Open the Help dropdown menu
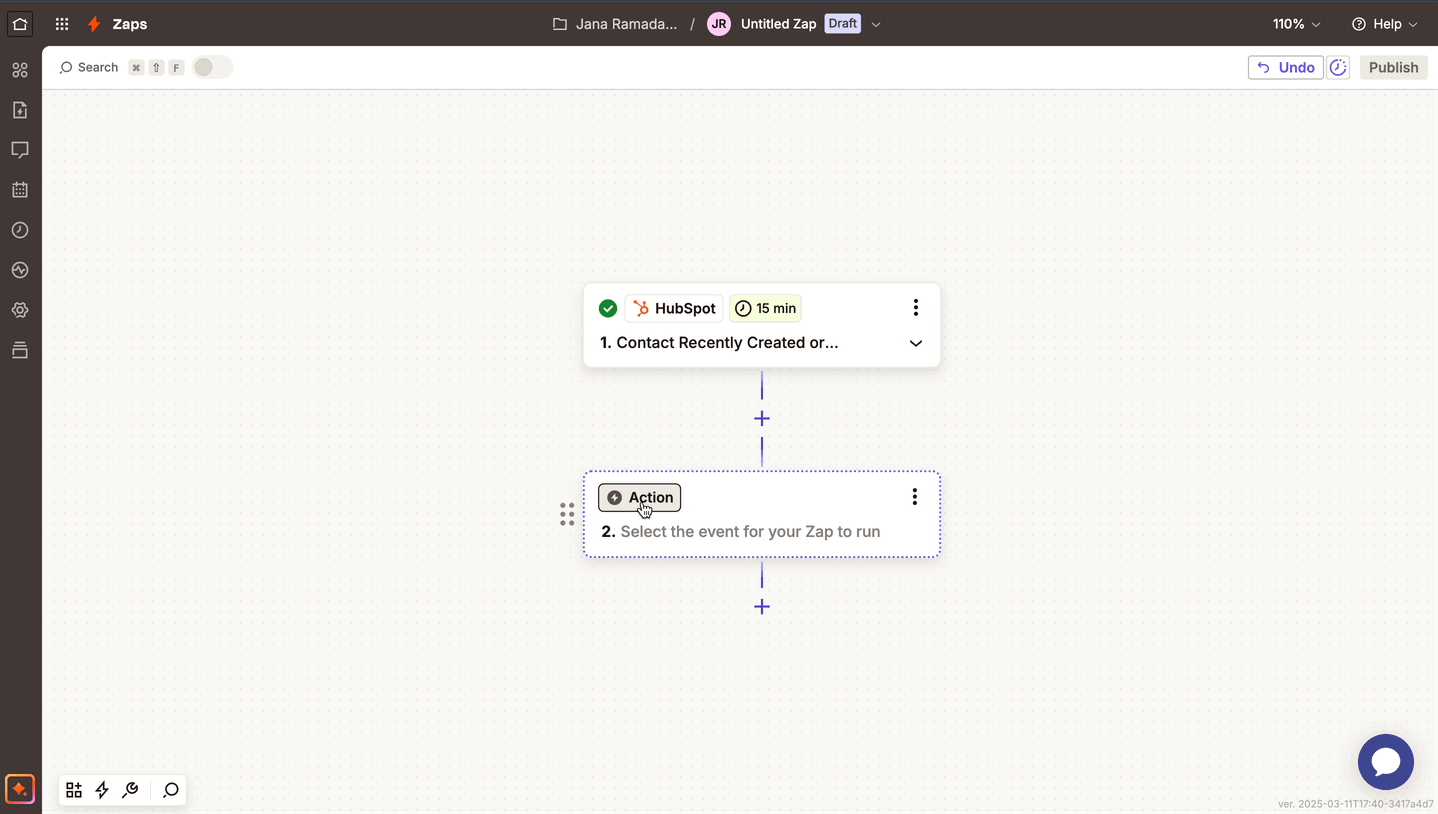The width and height of the screenshot is (1438, 814). point(1384,24)
